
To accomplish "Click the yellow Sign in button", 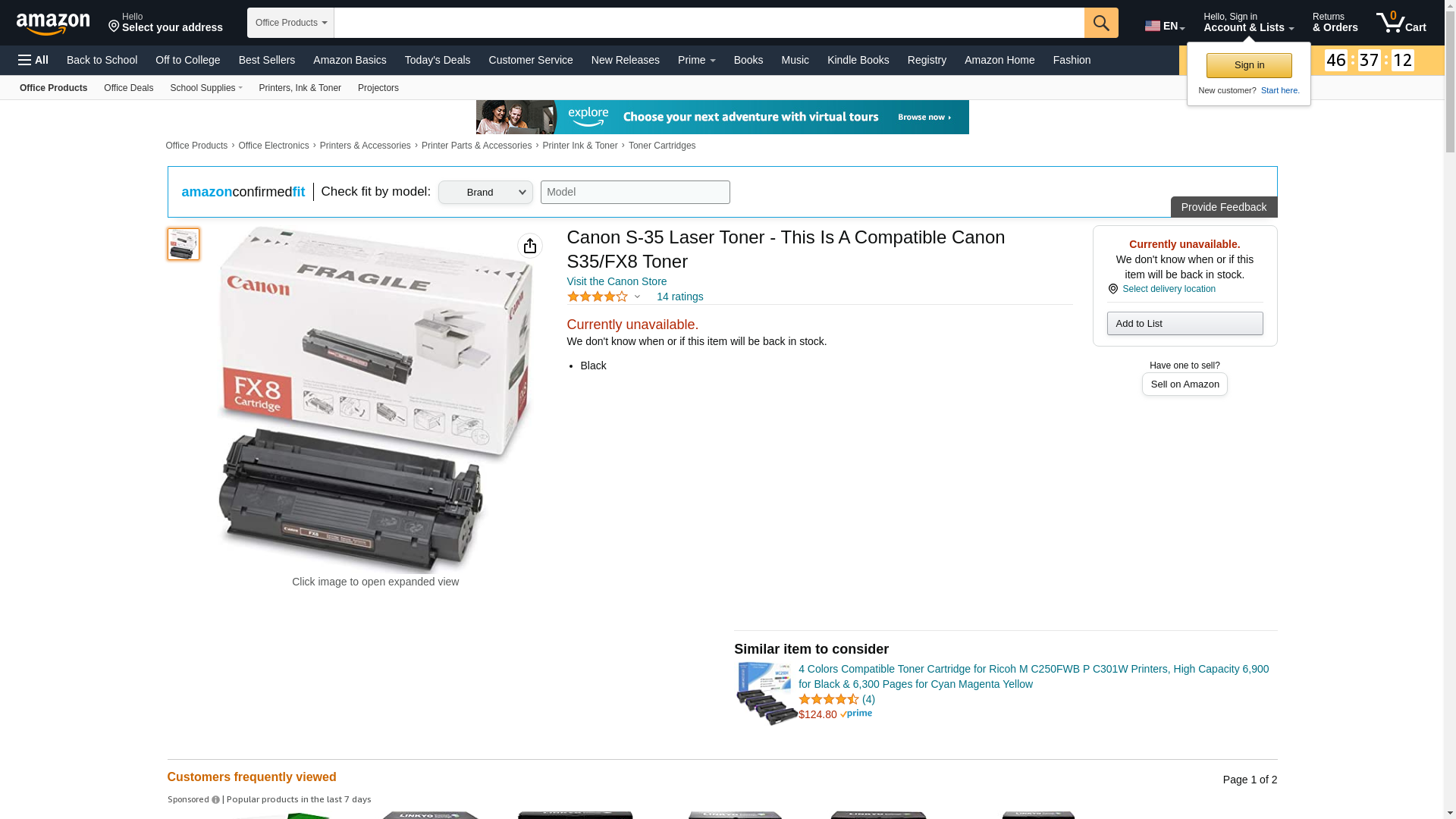I will pyautogui.click(x=1249, y=65).
